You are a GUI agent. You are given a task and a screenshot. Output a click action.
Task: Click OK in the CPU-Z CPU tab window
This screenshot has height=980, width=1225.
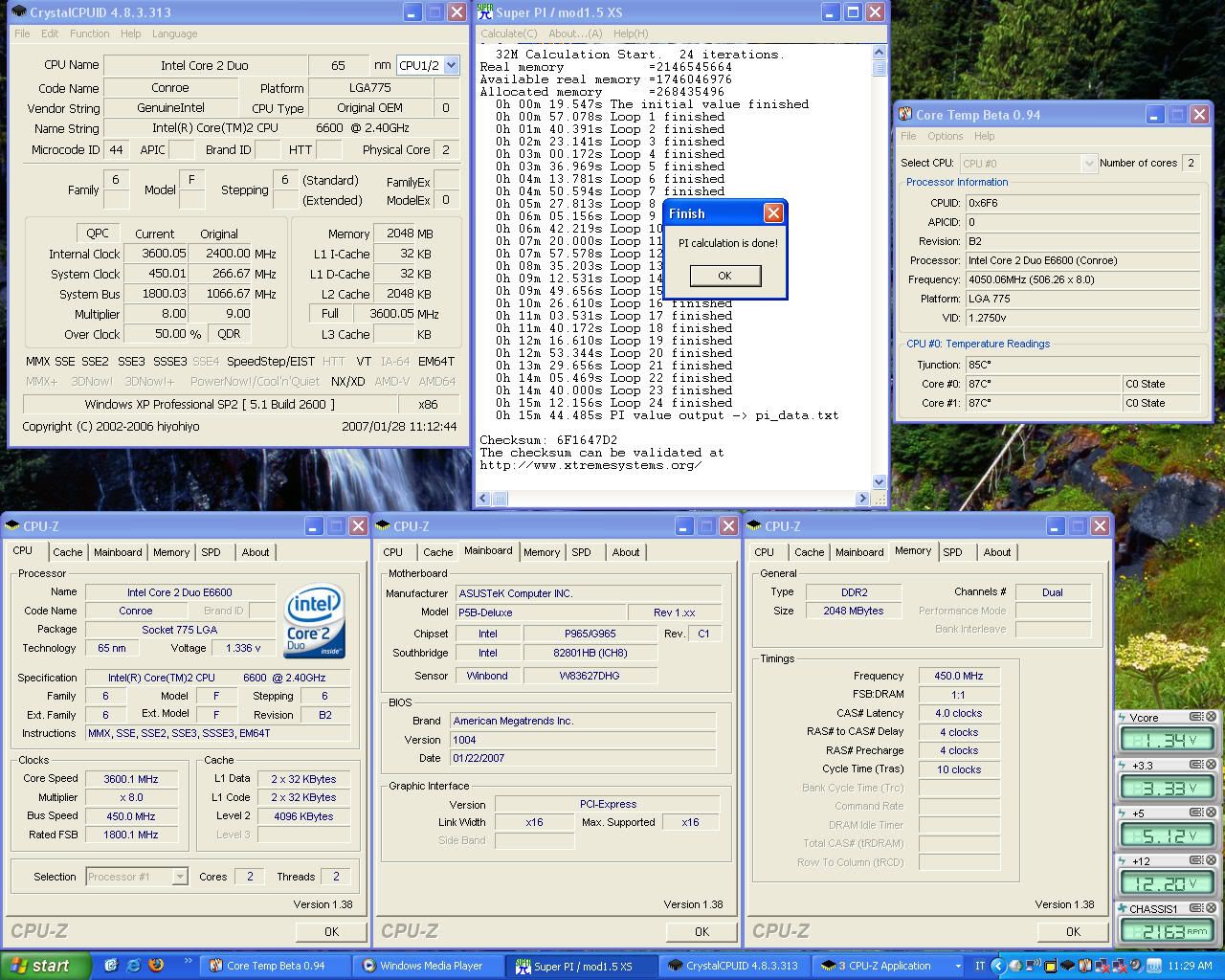click(x=331, y=931)
